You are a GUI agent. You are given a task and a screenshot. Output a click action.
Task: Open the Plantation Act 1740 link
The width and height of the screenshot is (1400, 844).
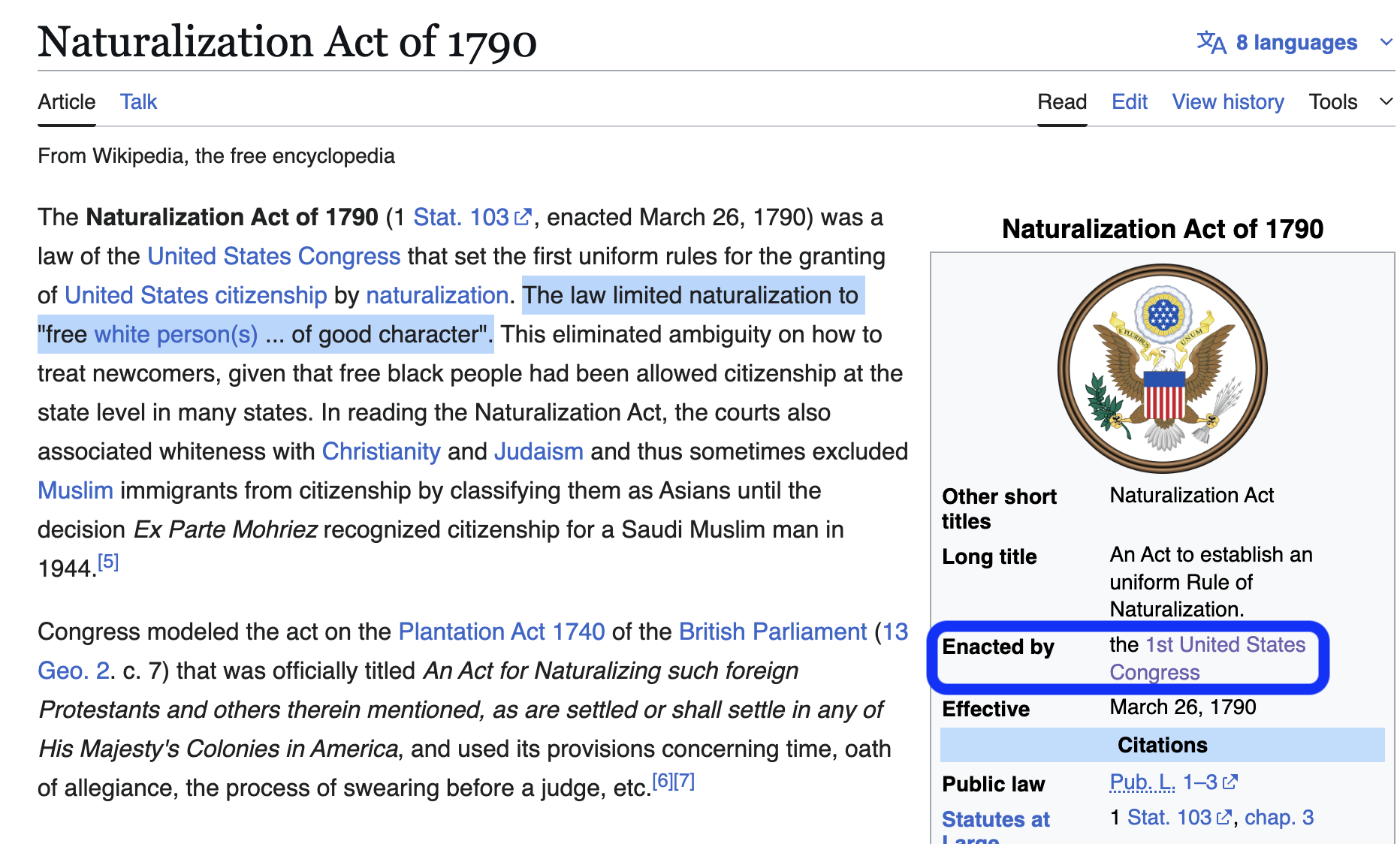pos(501,631)
